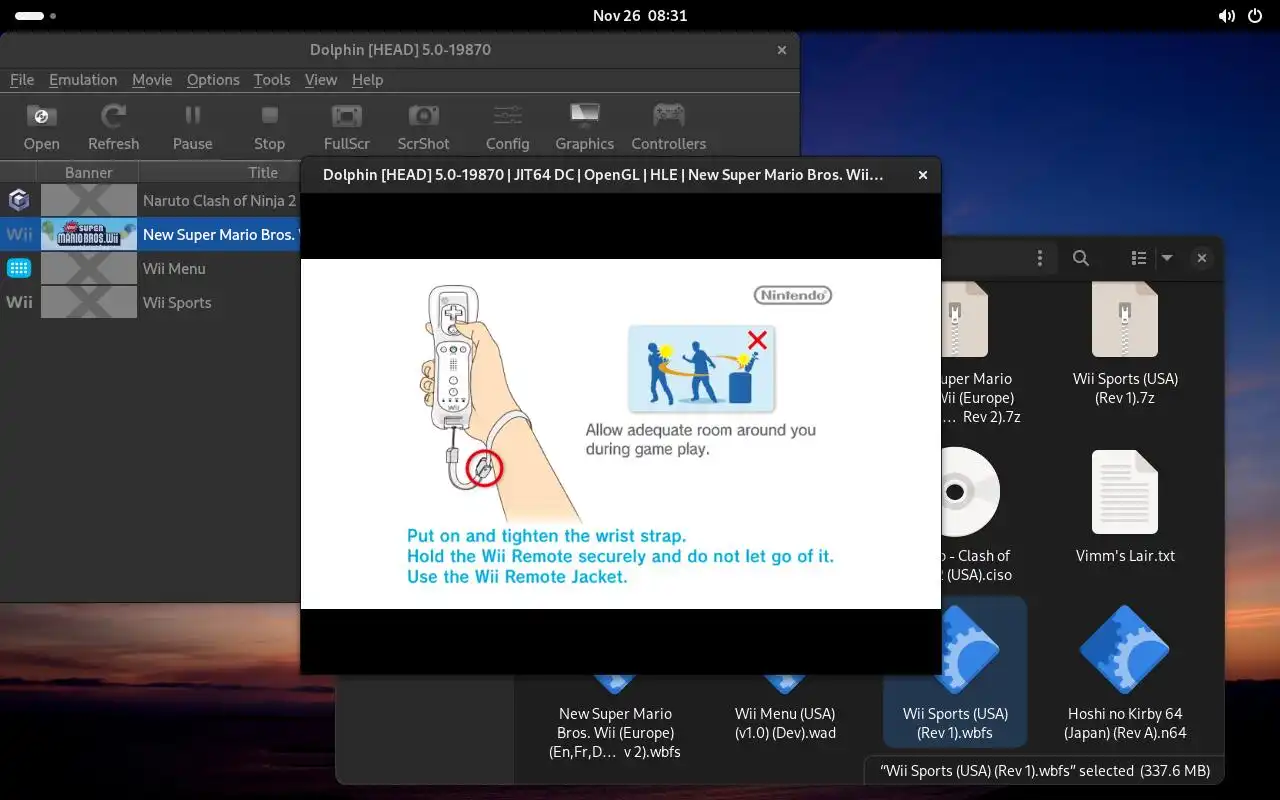Select Wii Sports (USA) (Rev 1).wbfs file
The height and width of the screenshot is (800, 1280).
(955, 672)
